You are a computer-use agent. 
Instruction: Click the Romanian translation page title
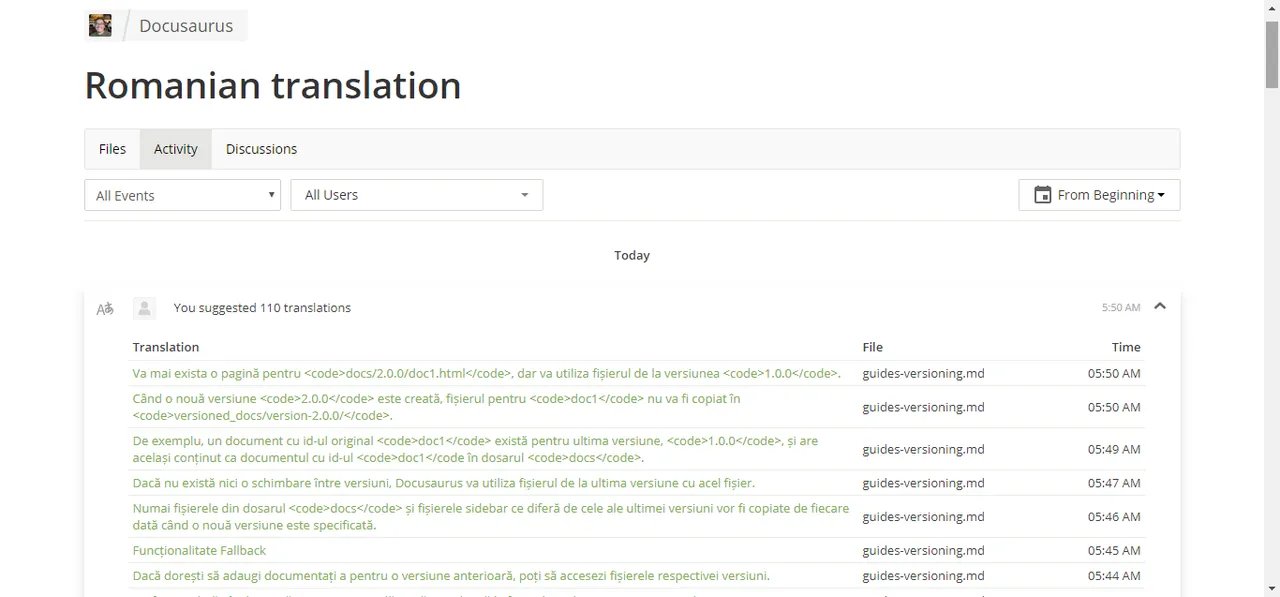273,86
